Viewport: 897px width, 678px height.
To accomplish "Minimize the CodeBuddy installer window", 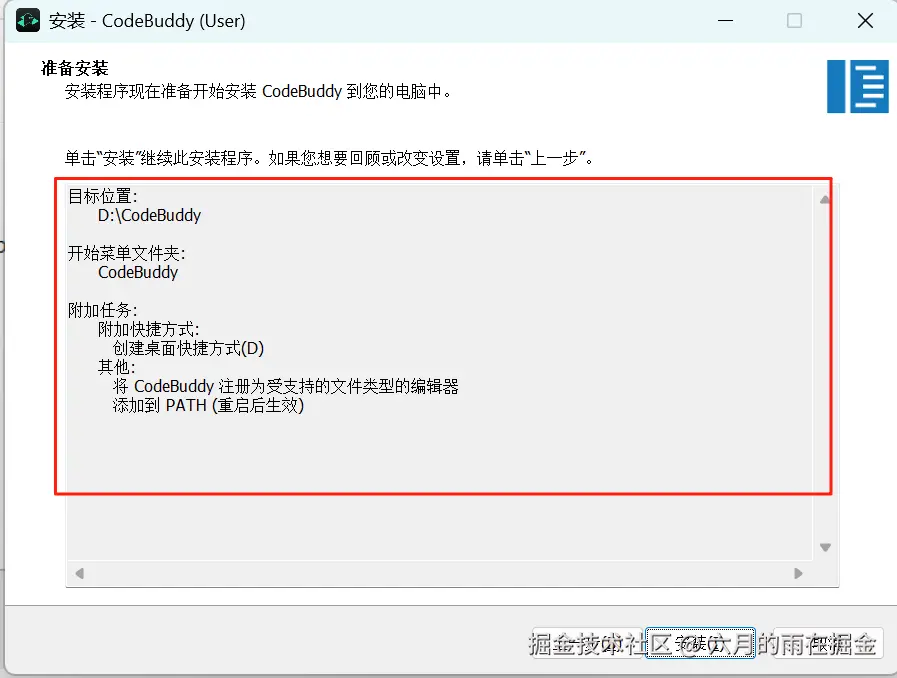I will [725, 21].
